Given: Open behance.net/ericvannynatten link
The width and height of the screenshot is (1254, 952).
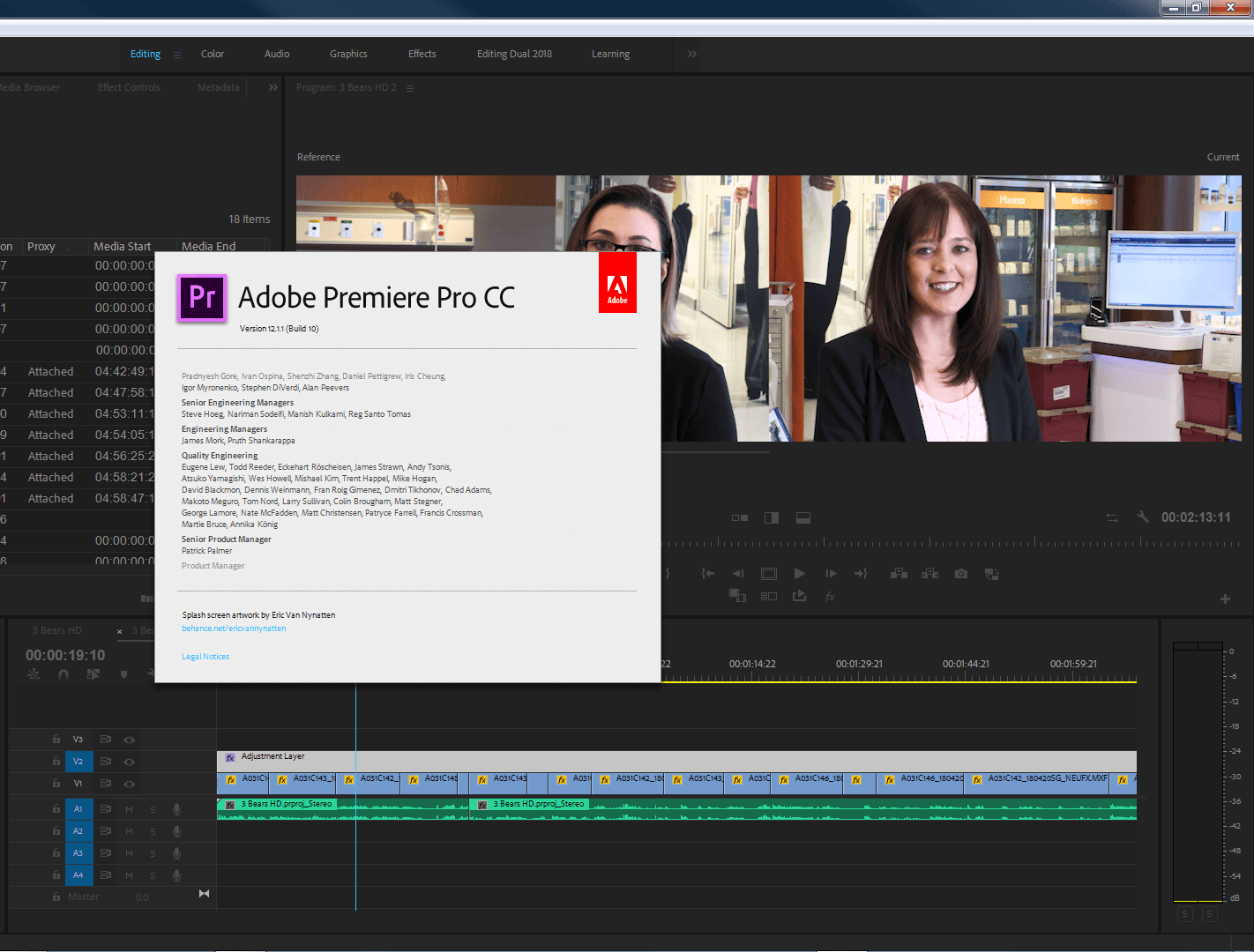Looking at the screenshot, I should pyautogui.click(x=234, y=628).
